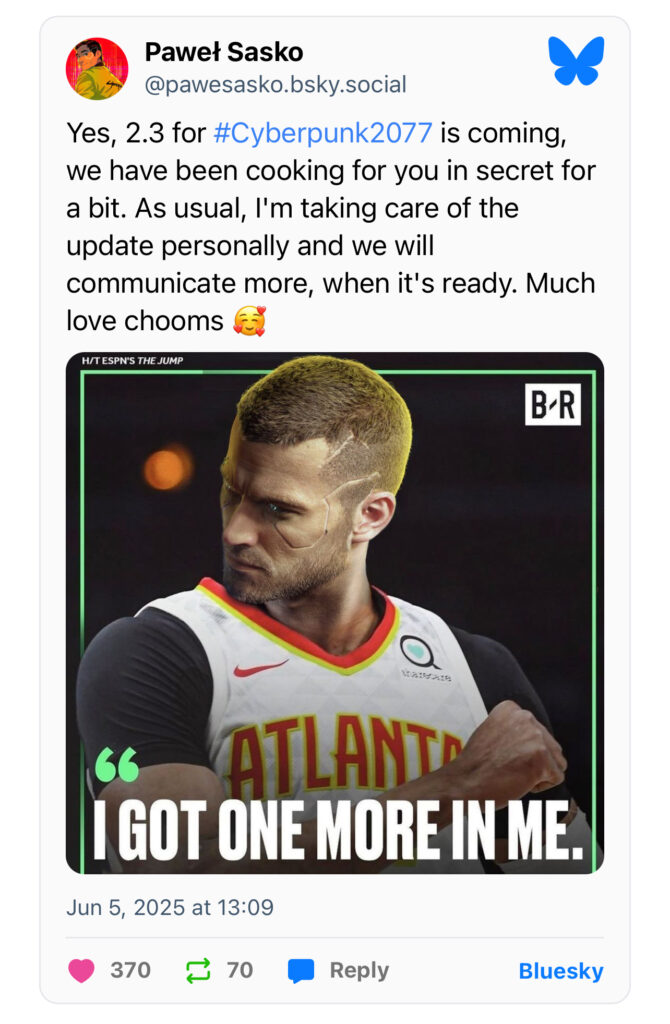Repost using the green arrows icon
This screenshot has height=1024, width=670.
pyautogui.click(x=198, y=970)
